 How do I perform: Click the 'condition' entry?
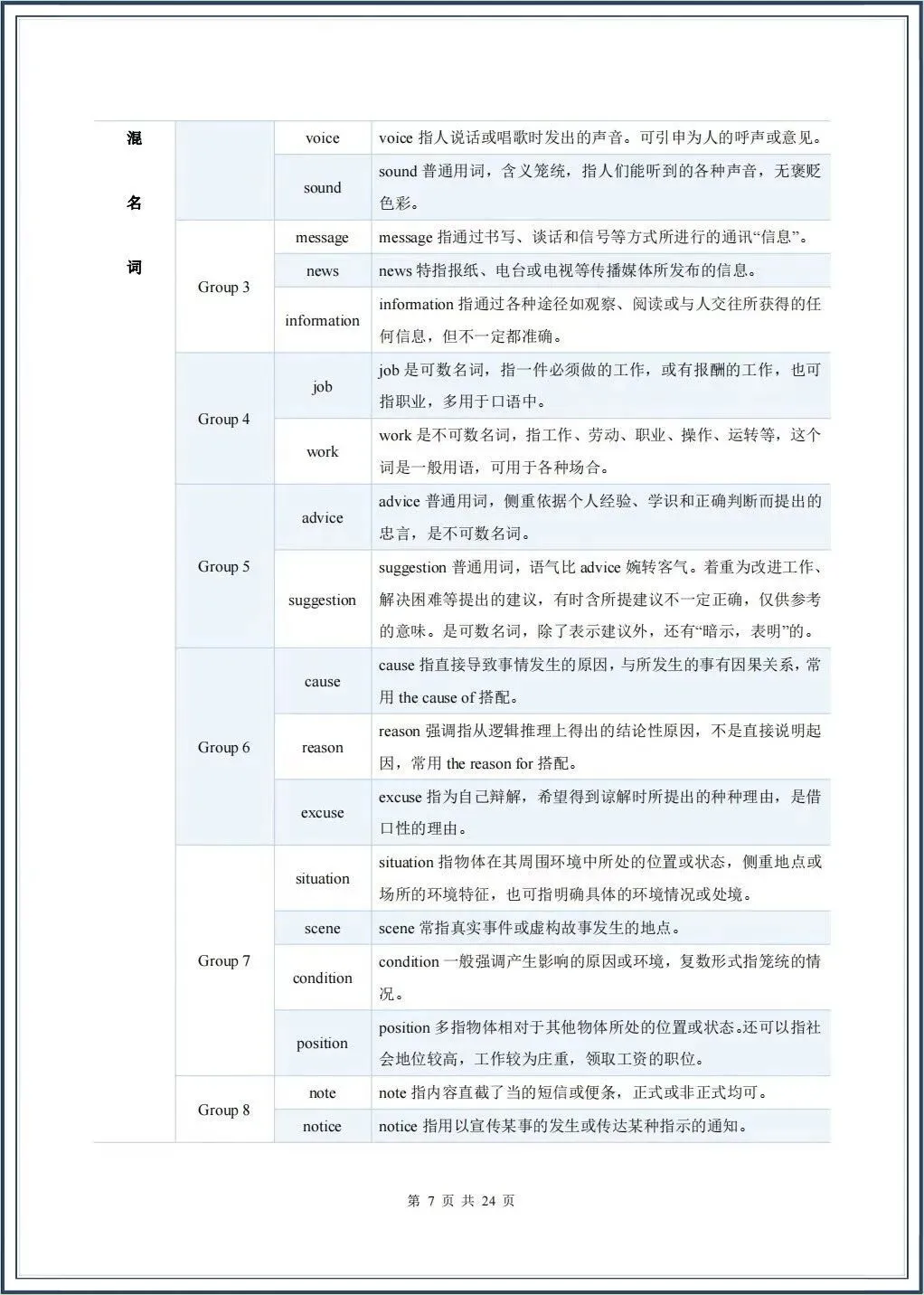(x=323, y=978)
